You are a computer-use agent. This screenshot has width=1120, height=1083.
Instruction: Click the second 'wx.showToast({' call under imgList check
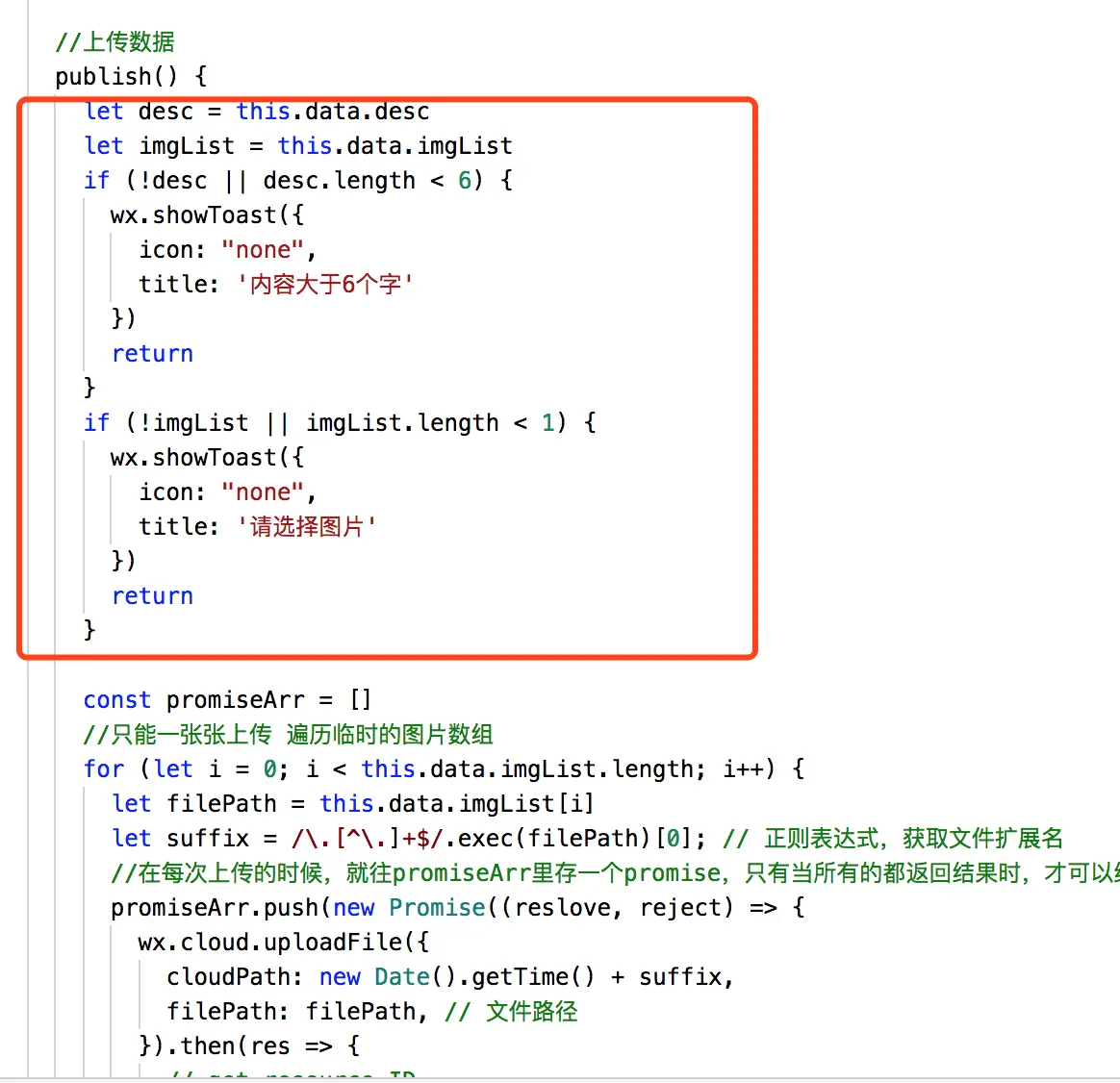point(207,458)
